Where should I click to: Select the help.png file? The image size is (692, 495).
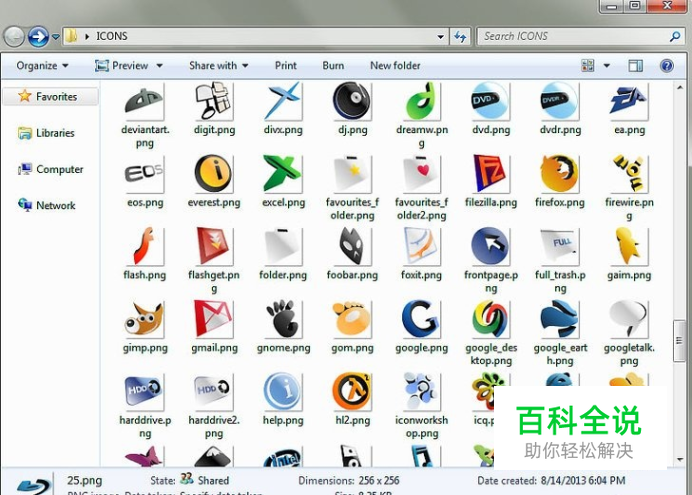[283, 400]
